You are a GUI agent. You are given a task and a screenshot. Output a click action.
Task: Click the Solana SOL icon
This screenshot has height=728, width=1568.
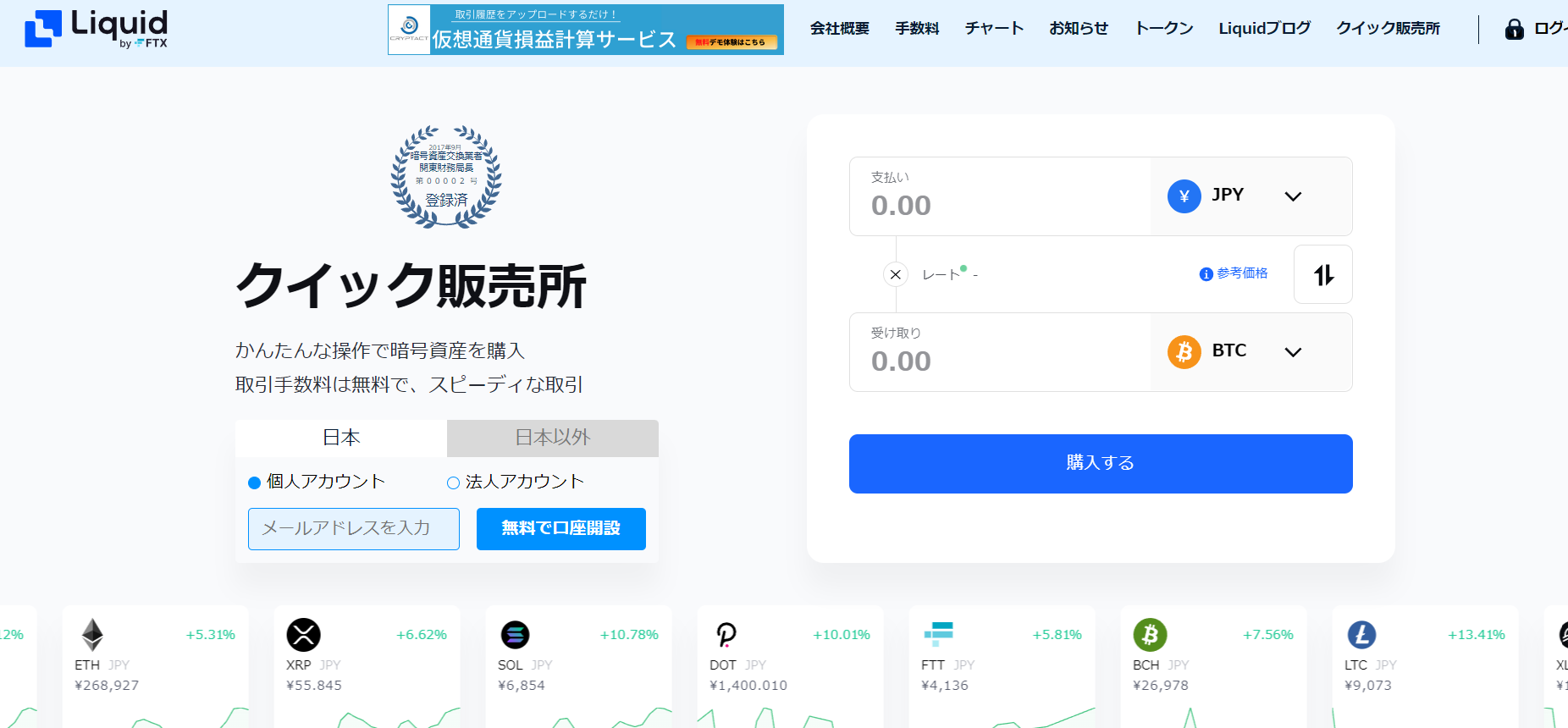tap(515, 635)
